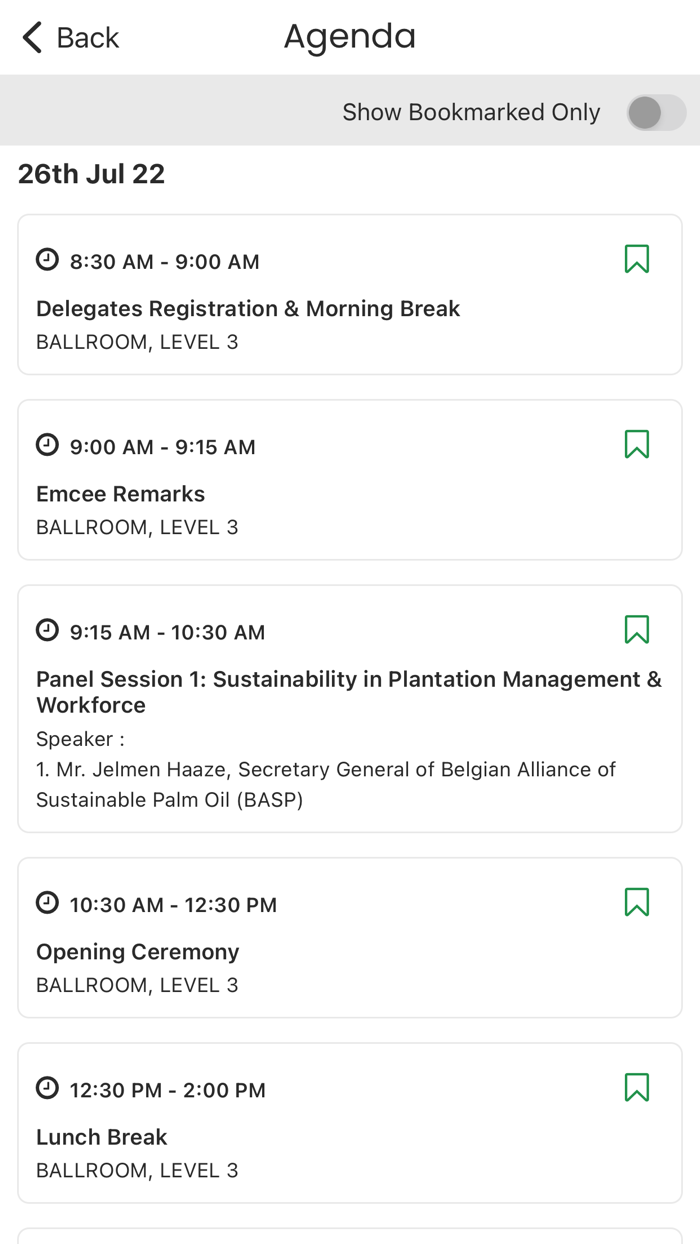Tap clock icon beside 8:30 AM session
700x1244 pixels.
click(x=47, y=260)
